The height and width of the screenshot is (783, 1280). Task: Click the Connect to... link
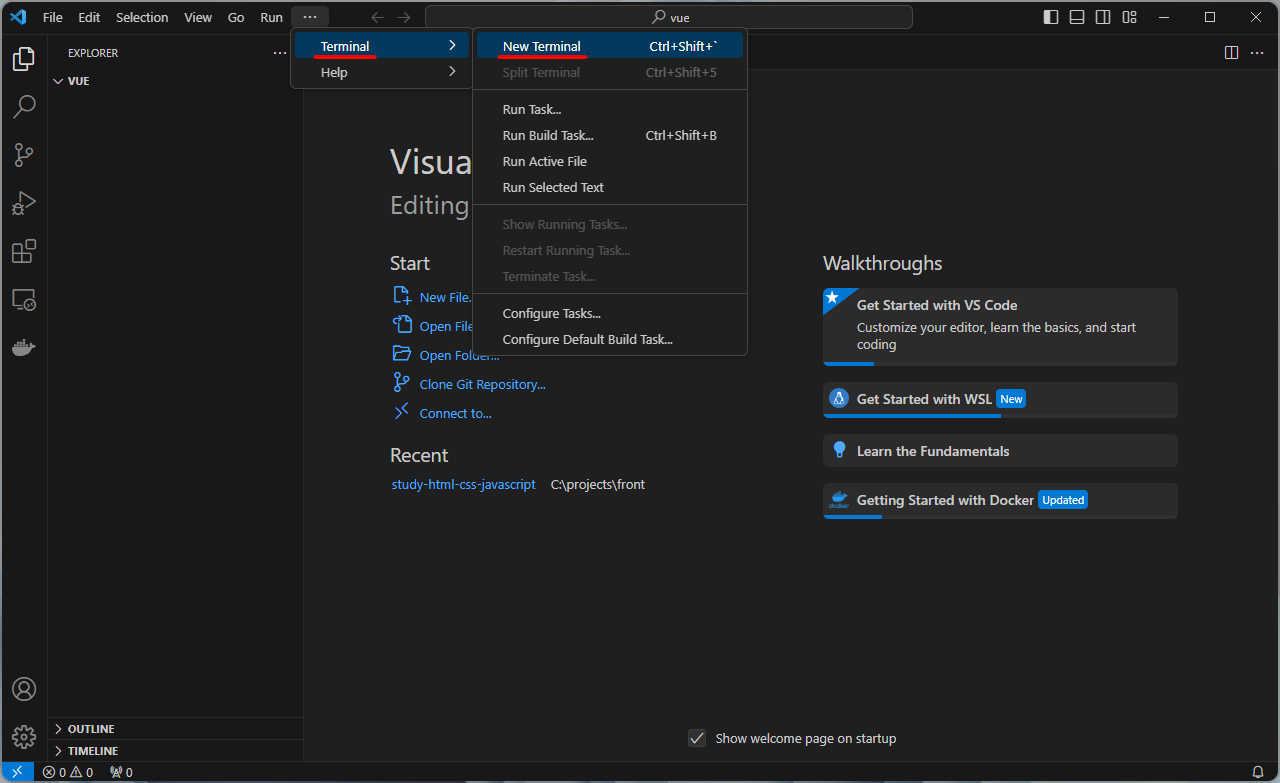click(x=455, y=413)
